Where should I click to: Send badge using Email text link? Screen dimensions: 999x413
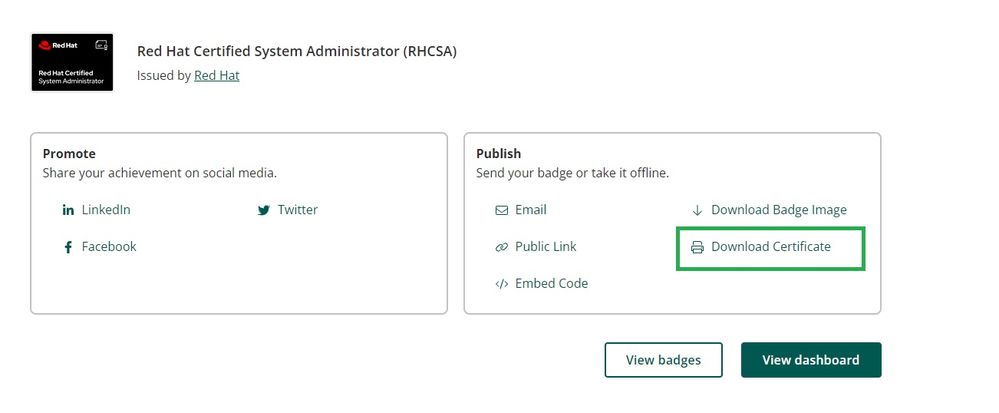coord(531,210)
